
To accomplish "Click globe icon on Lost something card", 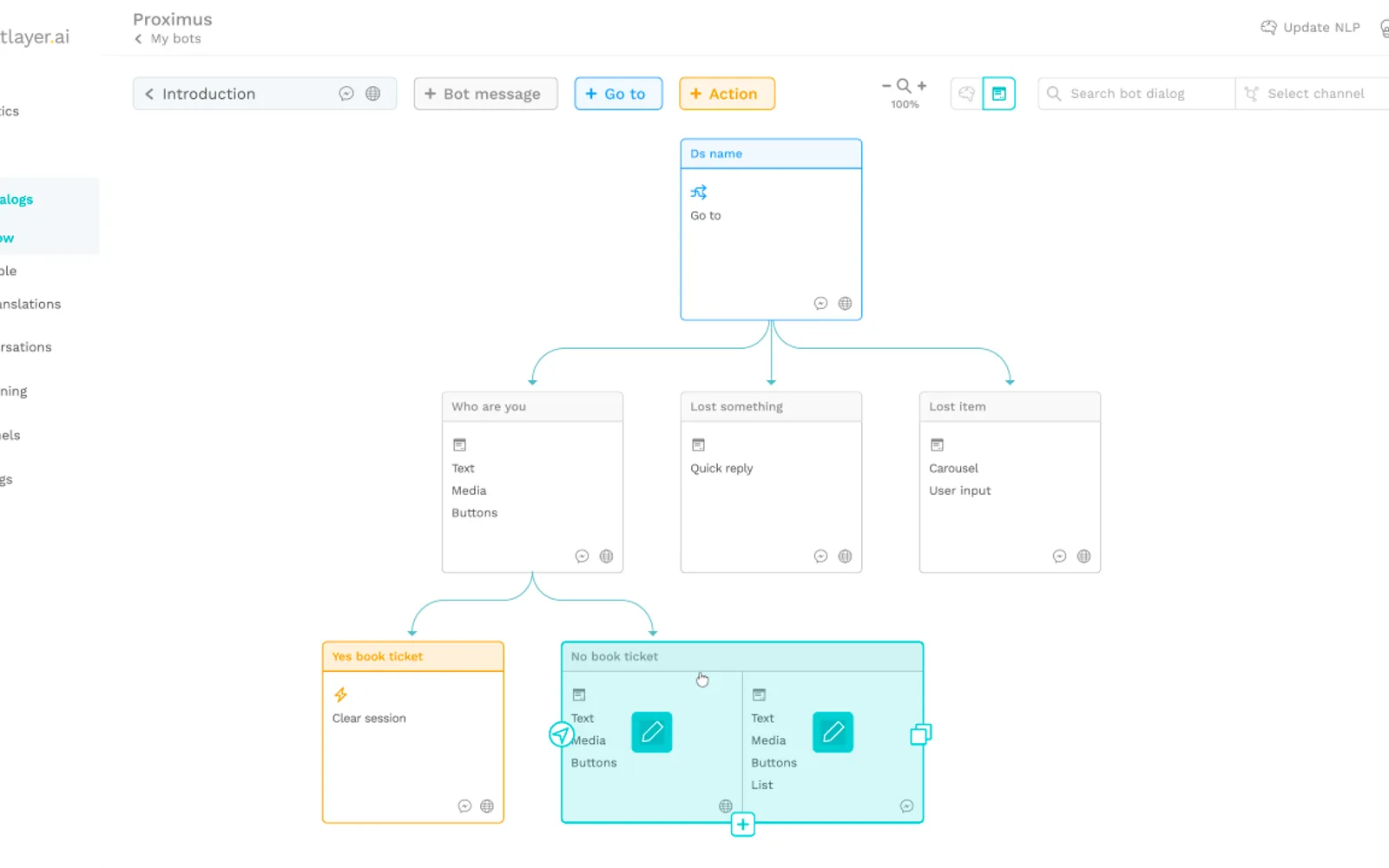I will coord(845,556).
